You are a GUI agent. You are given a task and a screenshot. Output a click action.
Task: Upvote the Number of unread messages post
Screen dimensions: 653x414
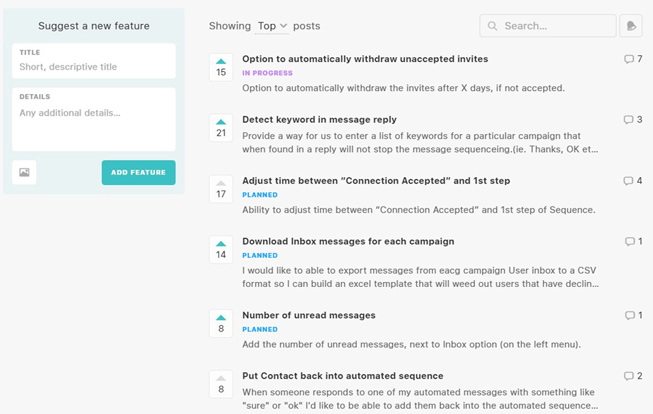pos(221,322)
